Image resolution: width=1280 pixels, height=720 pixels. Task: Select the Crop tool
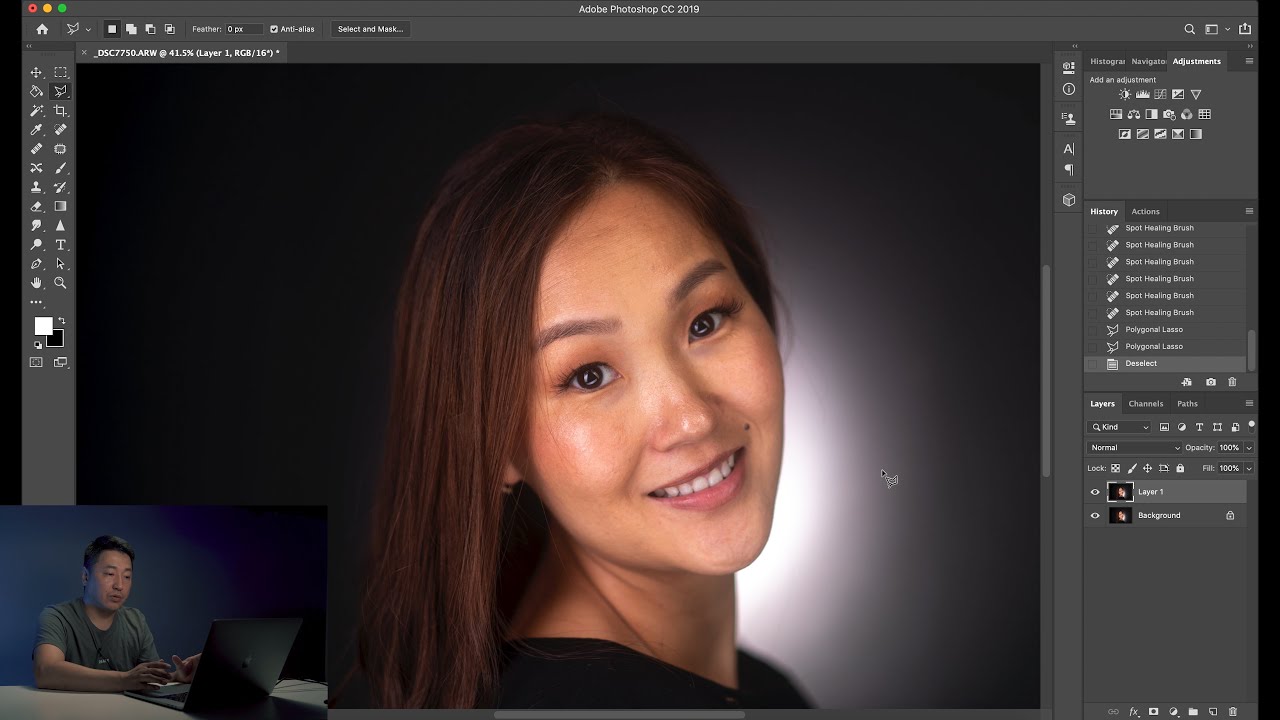[x=60, y=110]
